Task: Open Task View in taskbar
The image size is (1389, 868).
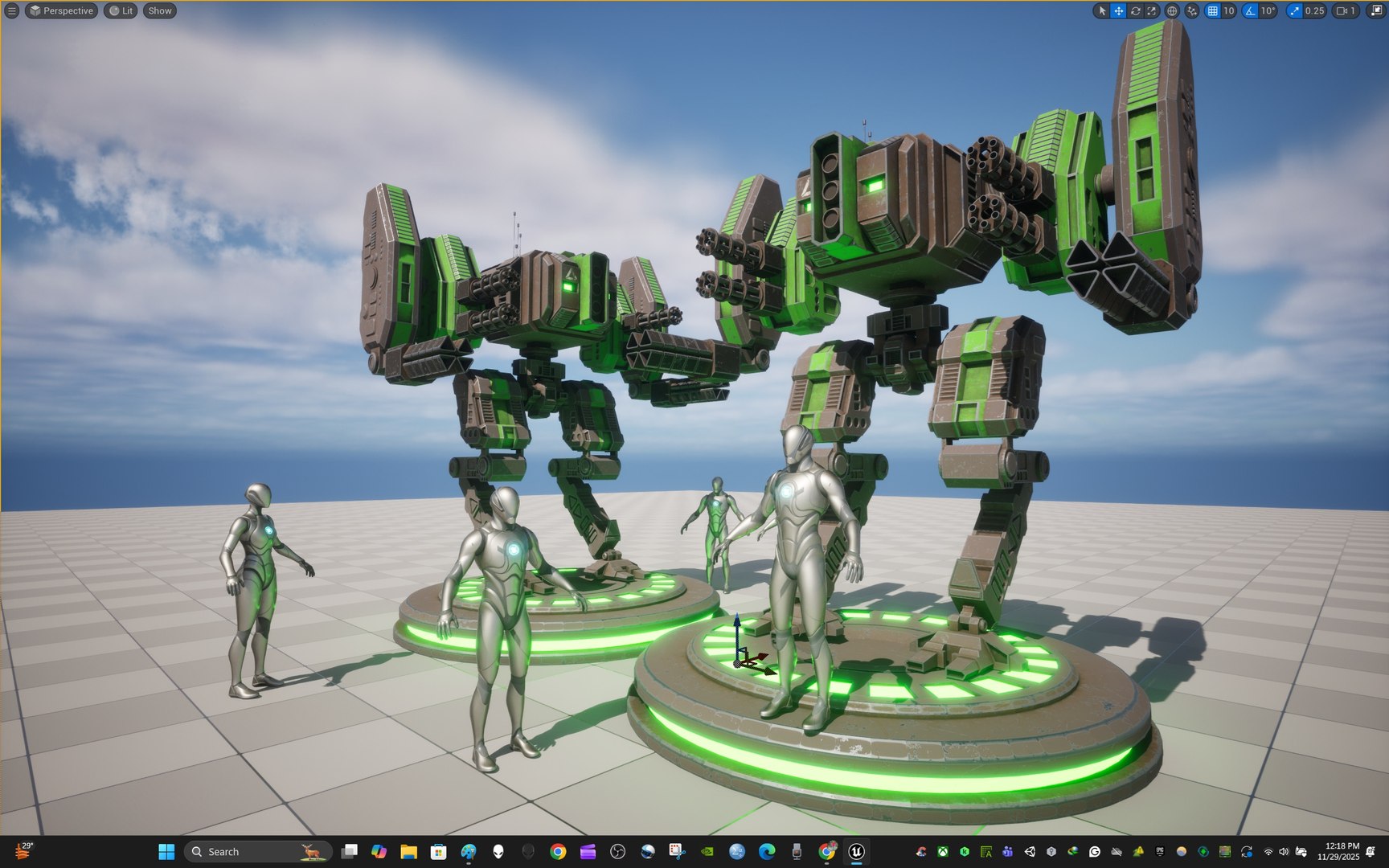Action: (349, 852)
